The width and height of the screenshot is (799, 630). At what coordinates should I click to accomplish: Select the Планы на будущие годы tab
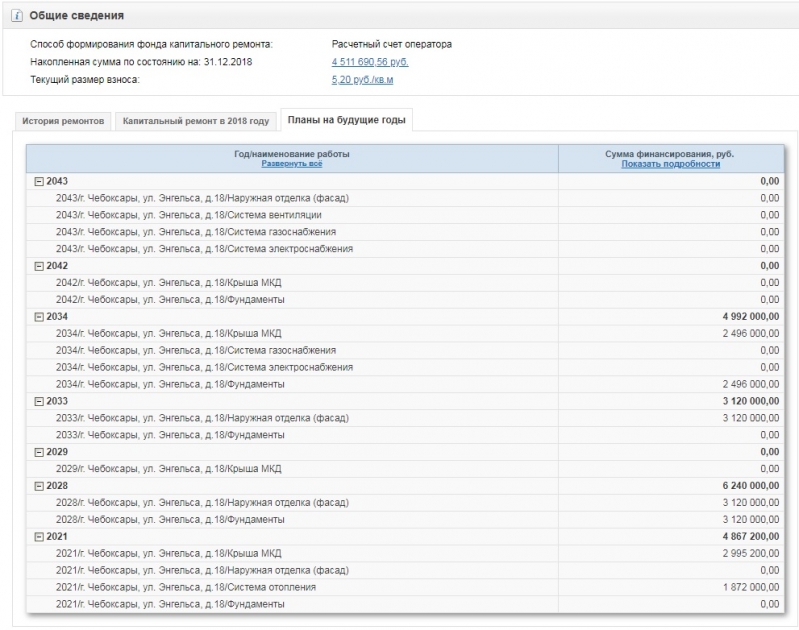(x=346, y=120)
